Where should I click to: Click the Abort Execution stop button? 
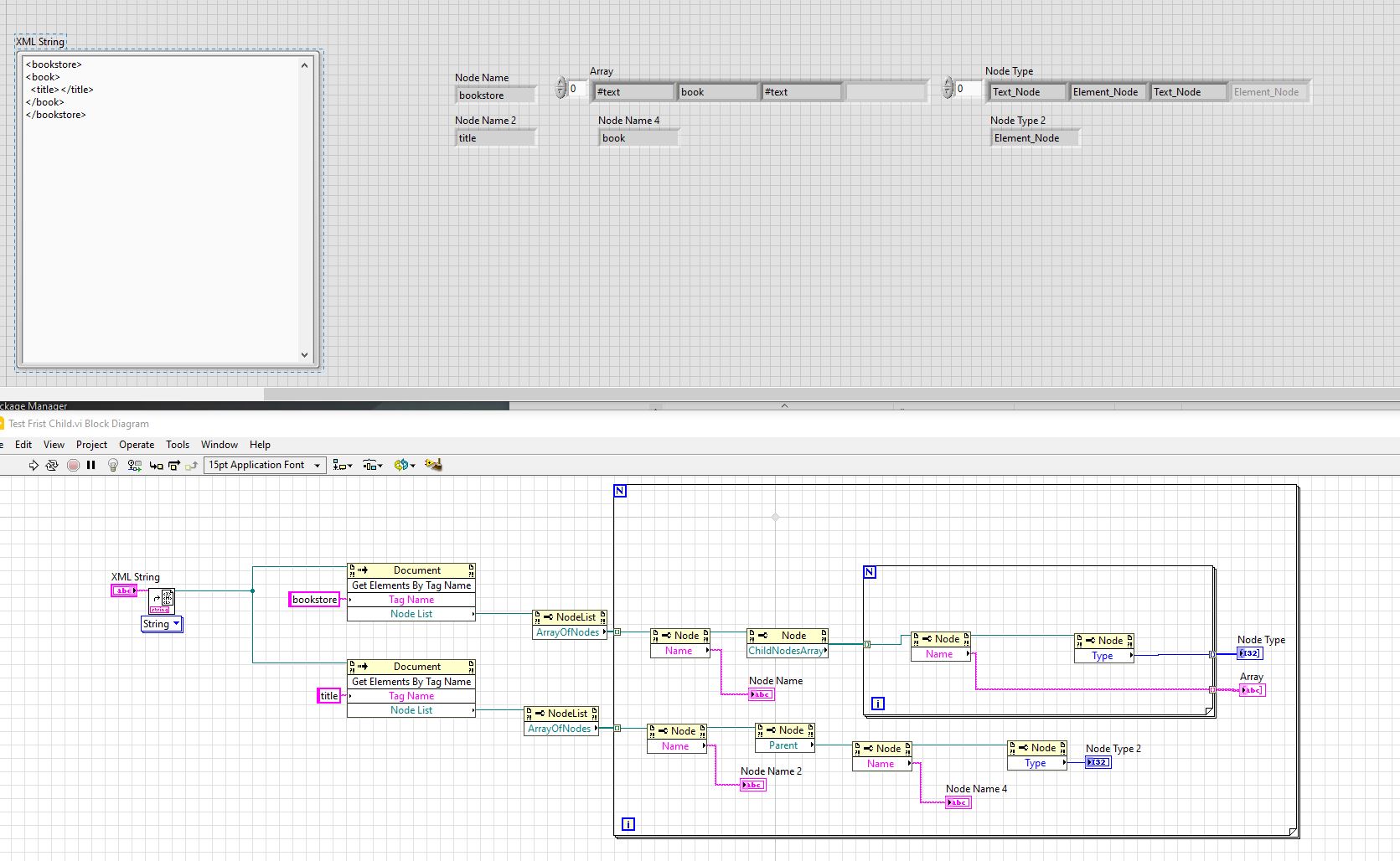[73, 465]
